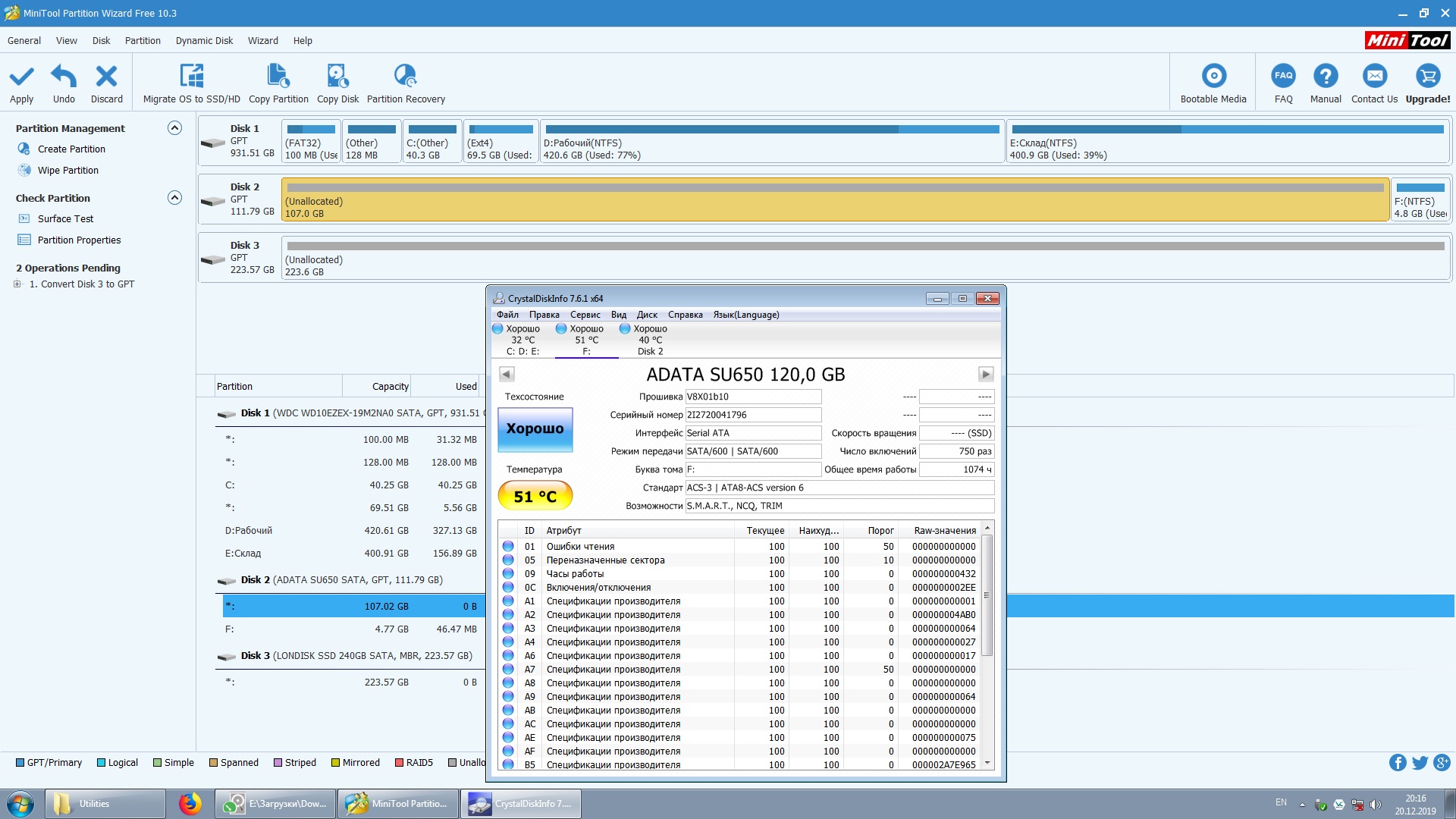The height and width of the screenshot is (819, 1456).
Task: Click the Хорошо health status button
Action: 535,429
